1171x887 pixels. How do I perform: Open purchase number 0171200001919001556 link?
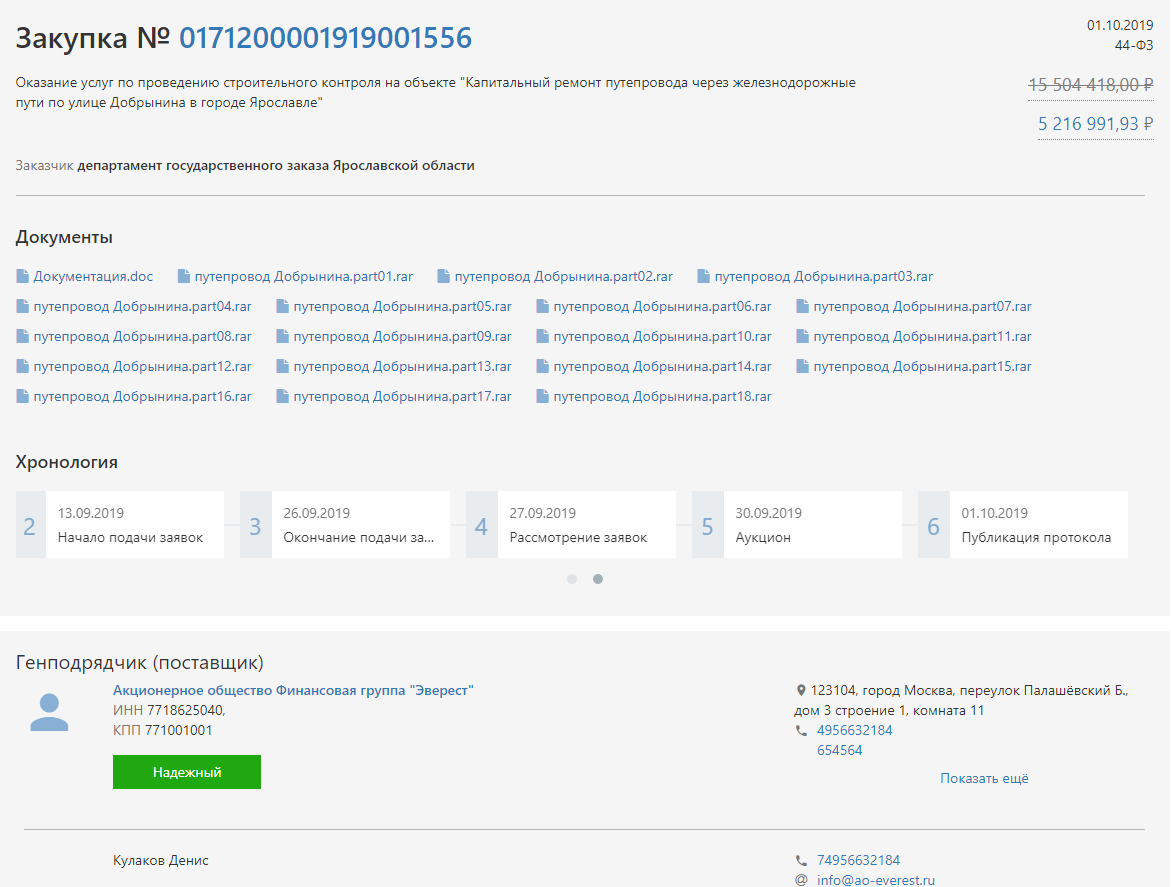coord(325,38)
